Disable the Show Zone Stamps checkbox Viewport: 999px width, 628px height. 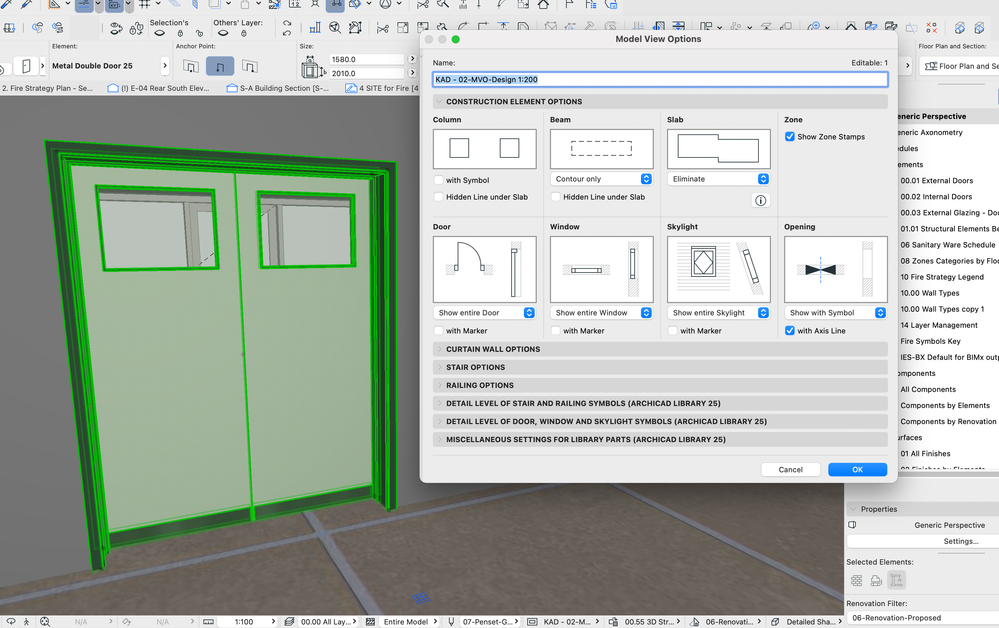[x=790, y=137]
